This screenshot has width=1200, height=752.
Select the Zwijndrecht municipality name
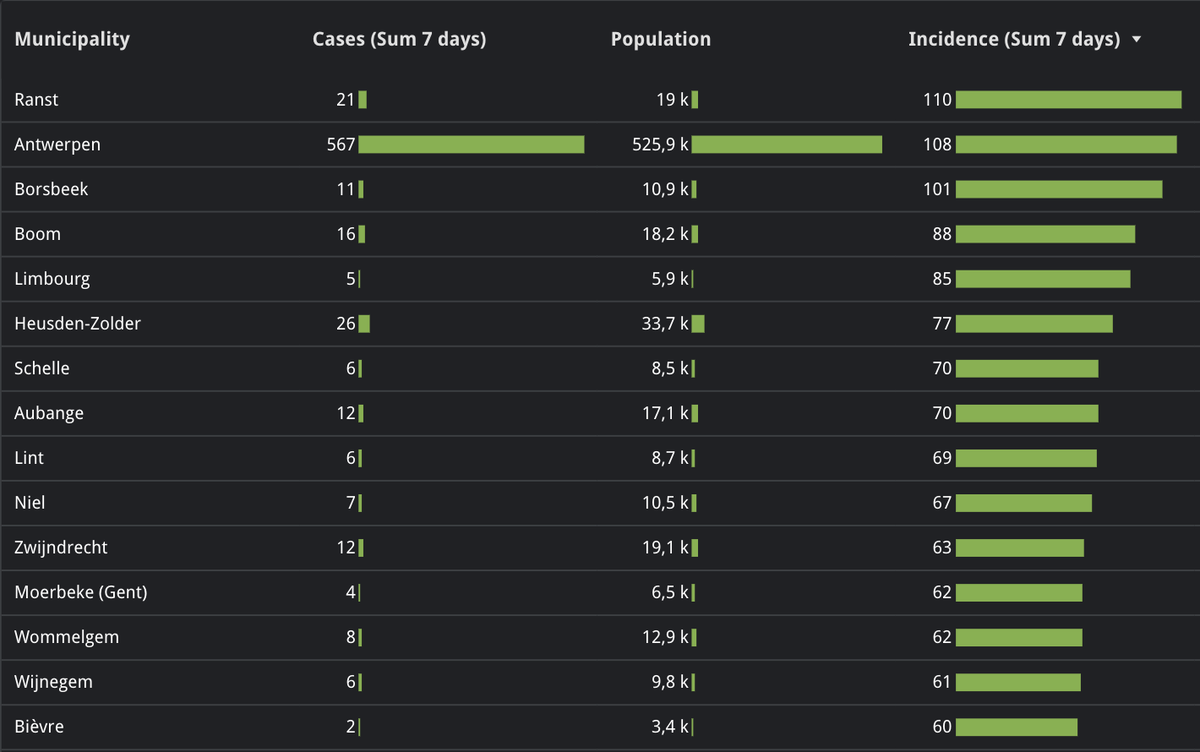pos(61,548)
